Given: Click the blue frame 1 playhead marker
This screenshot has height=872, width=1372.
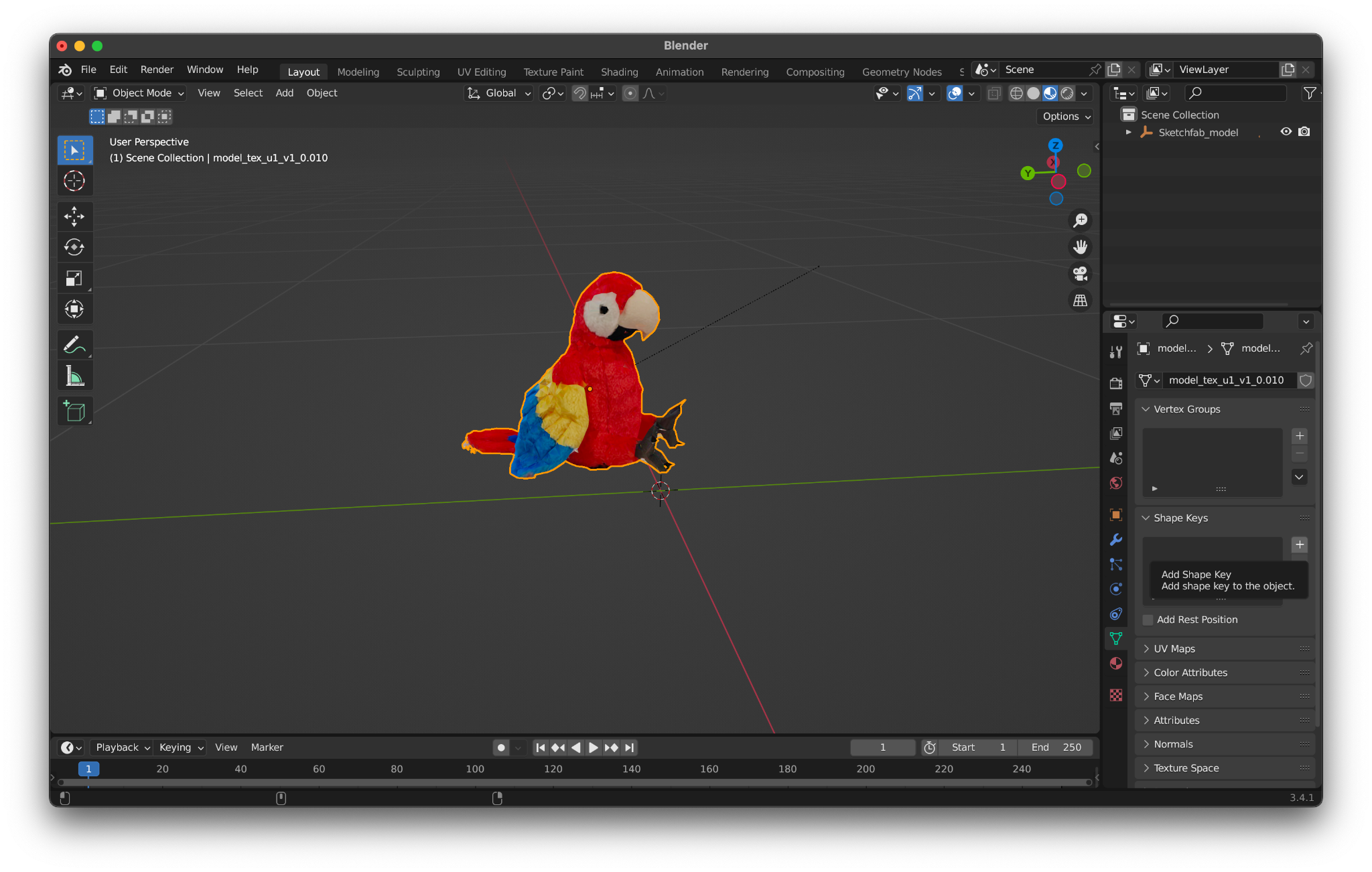Looking at the screenshot, I should tap(88, 769).
